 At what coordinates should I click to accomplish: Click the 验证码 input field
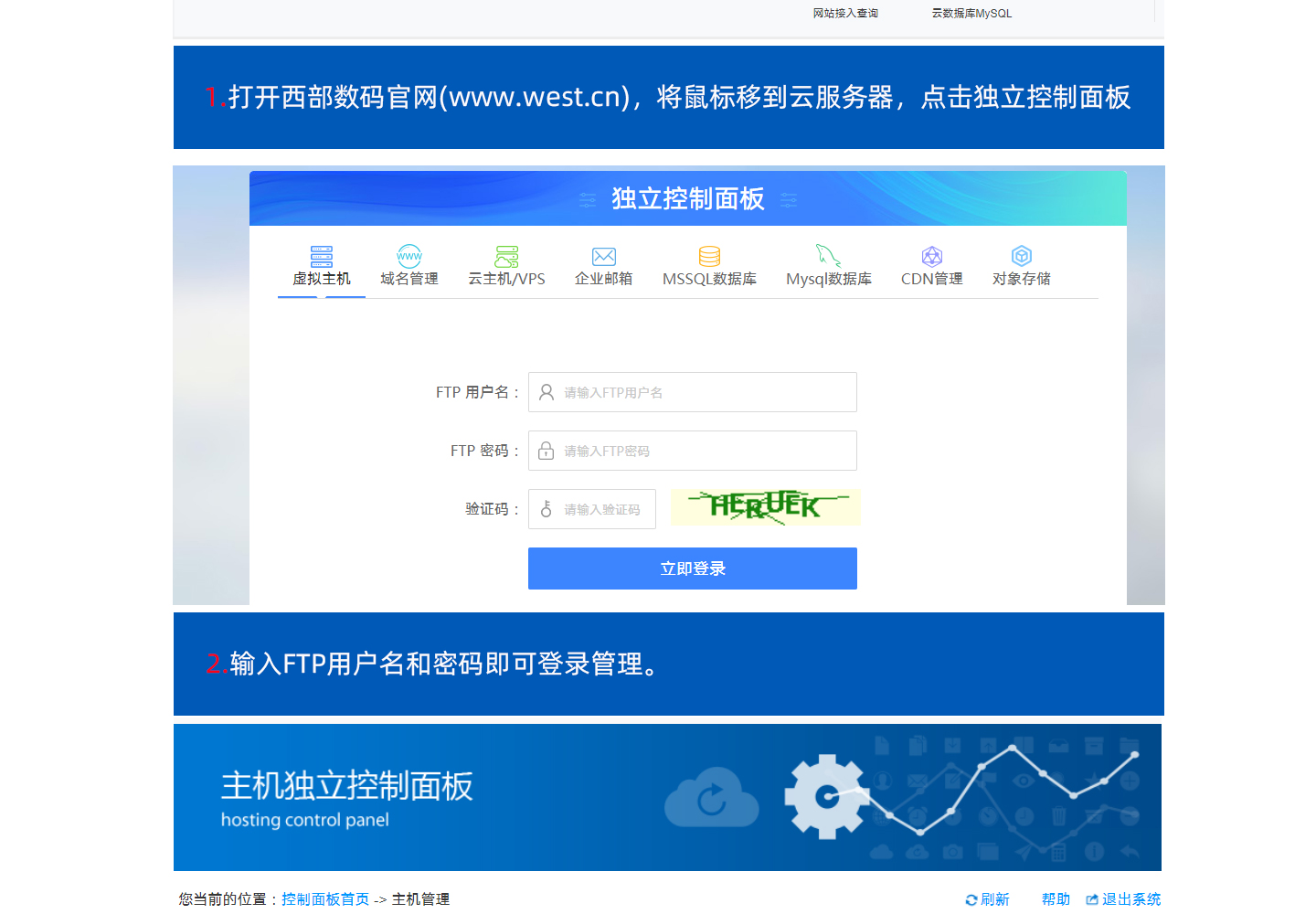tap(603, 509)
